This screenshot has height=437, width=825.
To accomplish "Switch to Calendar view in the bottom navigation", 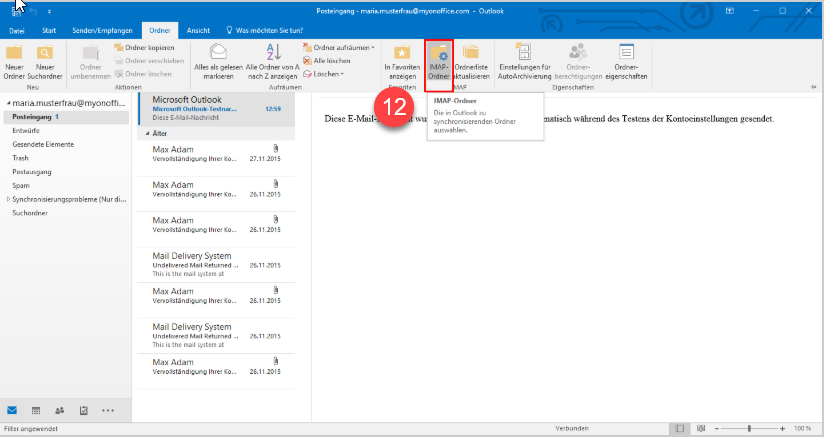I will coord(37,410).
